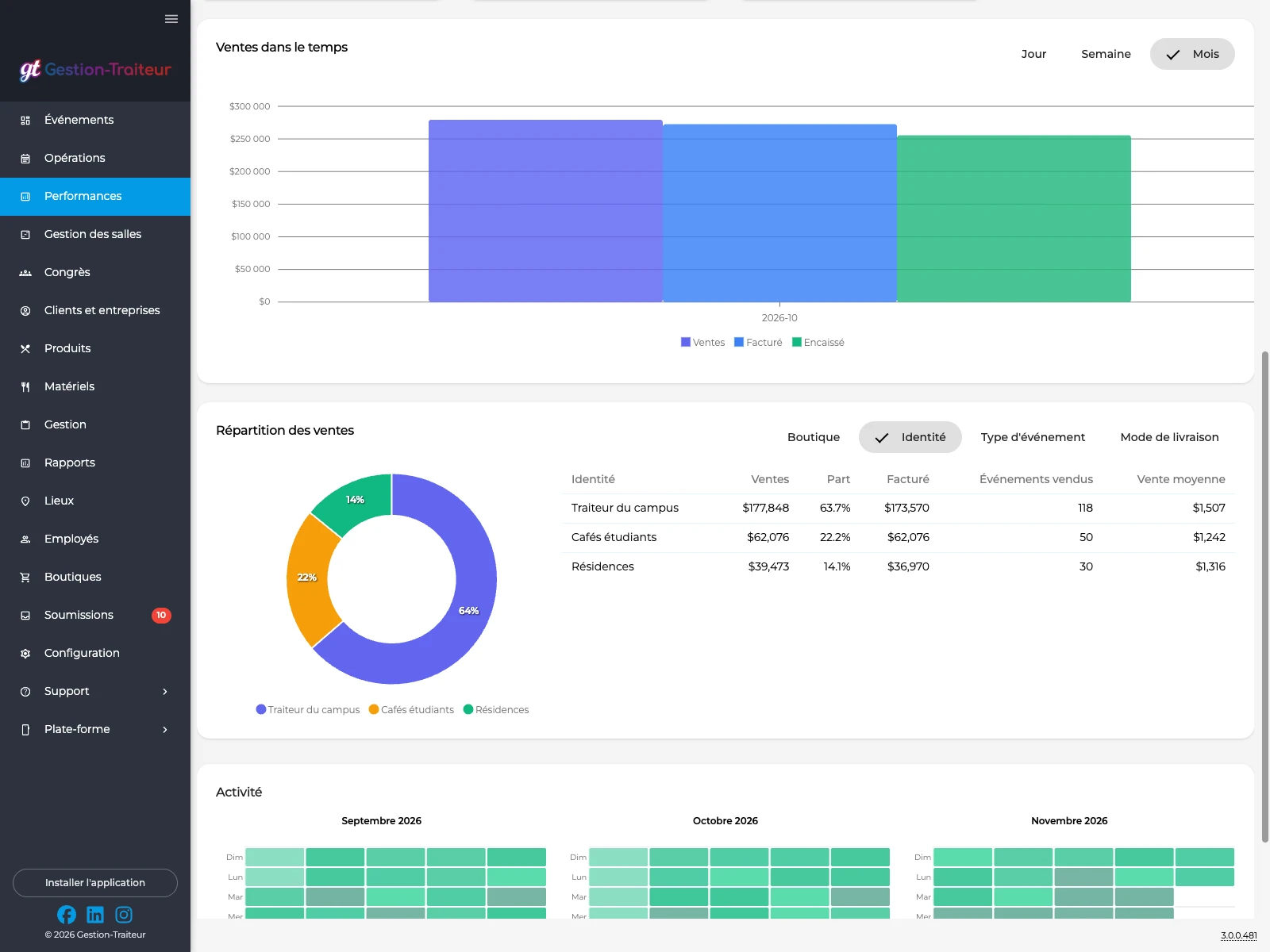Select the Identité breakdown option
The image size is (1270, 952).
click(x=910, y=437)
